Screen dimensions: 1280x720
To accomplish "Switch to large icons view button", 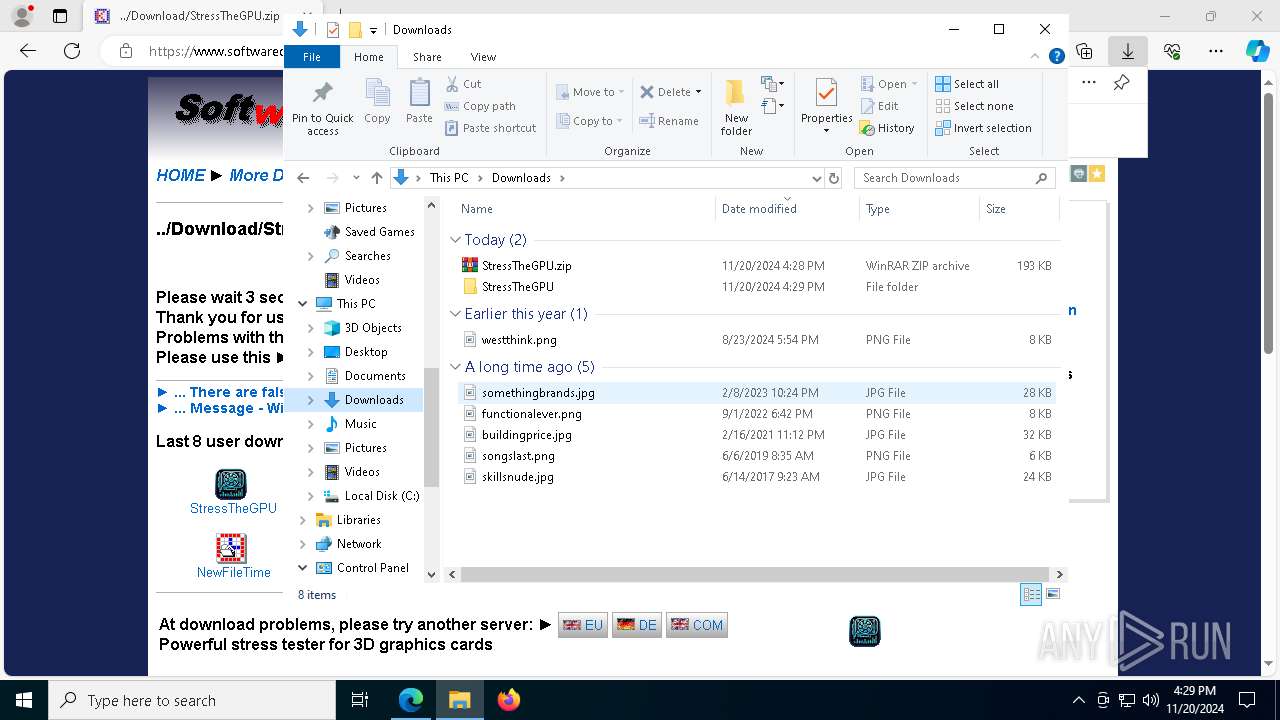I will pyautogui.click(x=1052, y=594).
